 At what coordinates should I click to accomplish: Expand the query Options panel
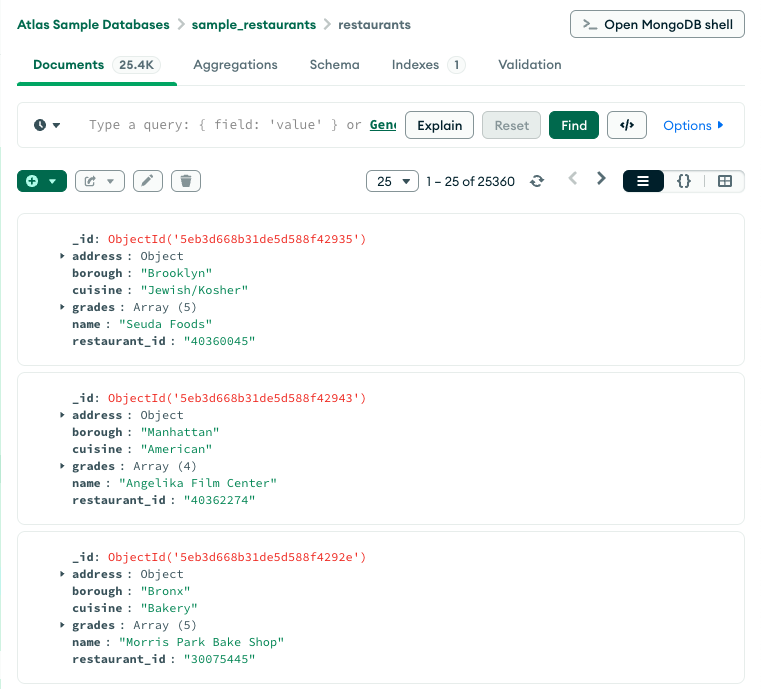693,125
